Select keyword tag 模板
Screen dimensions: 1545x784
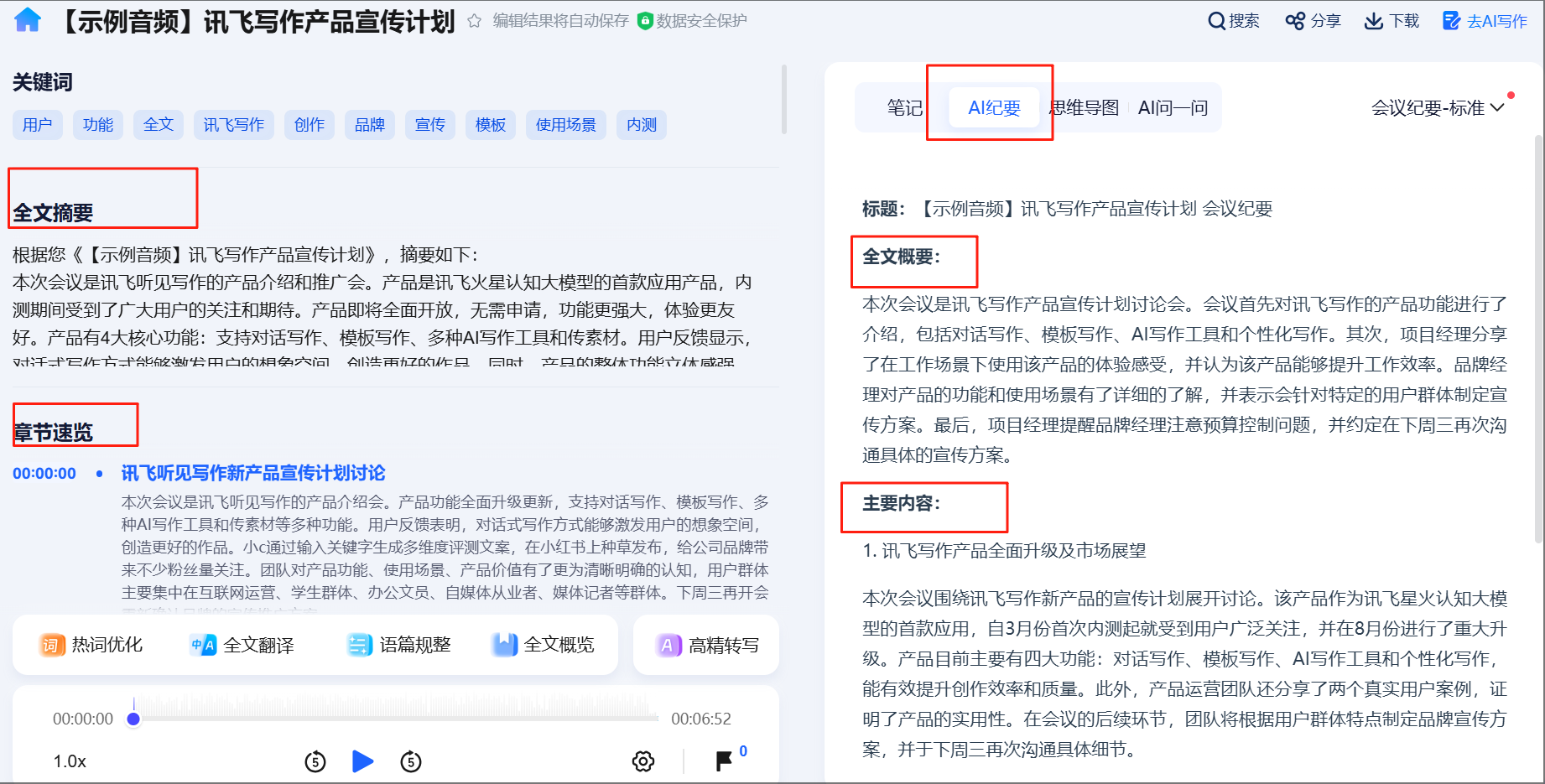[x=491, y=125]
